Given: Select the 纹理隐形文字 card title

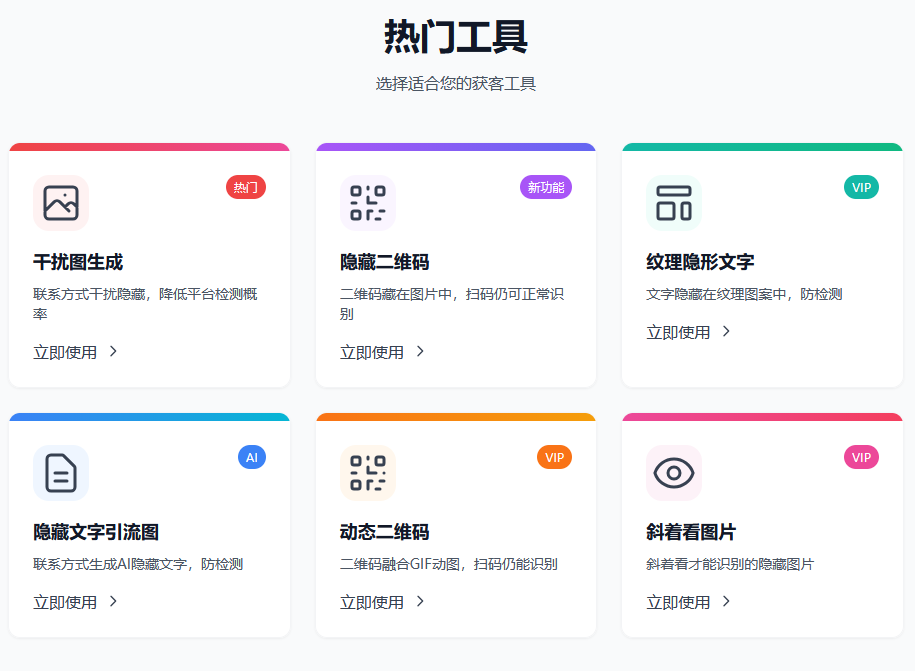Looking at the screenshot, I should point(700,262).
